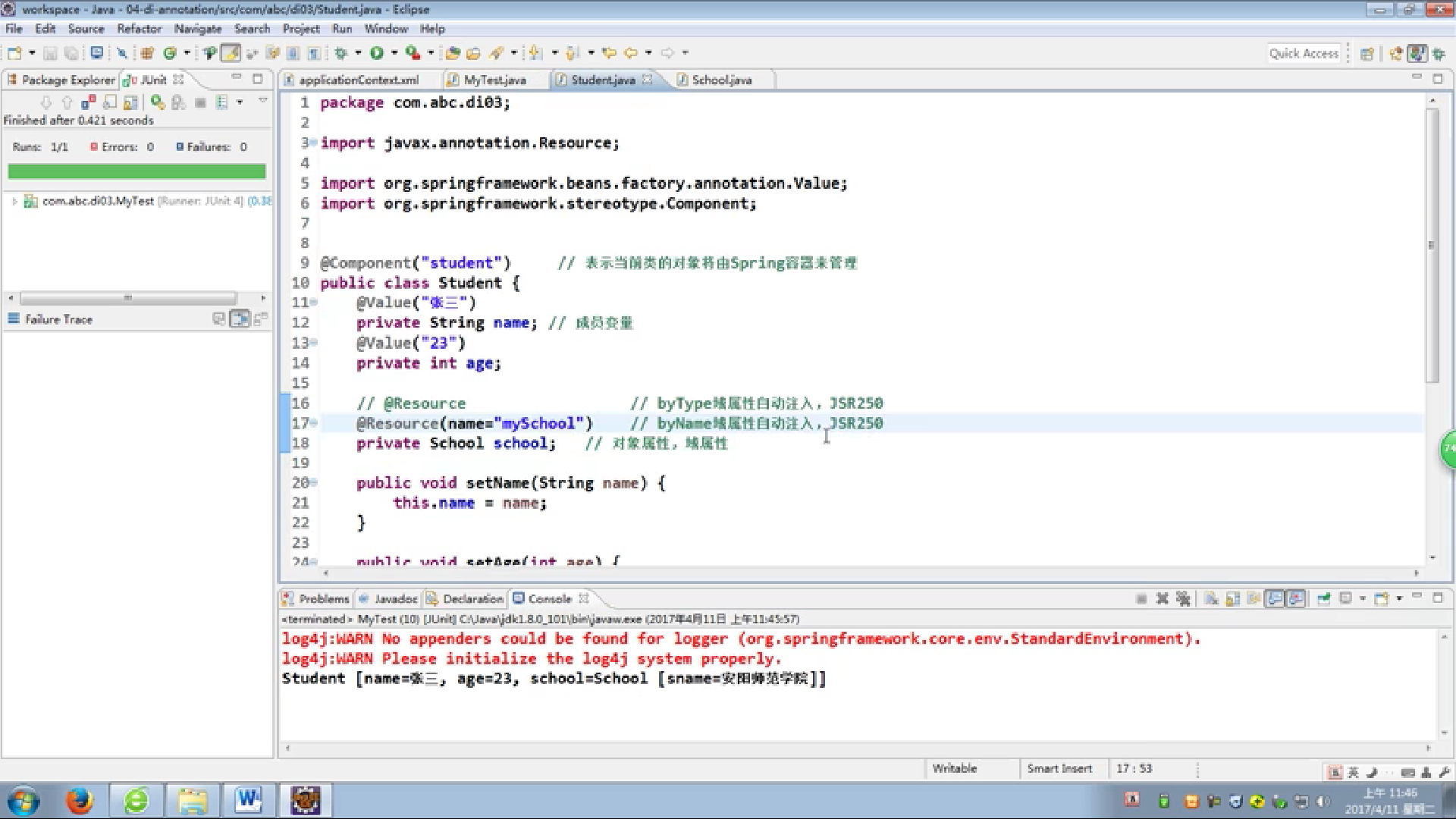Viewport: 1456px width, 819px height.
Task: Click the Back navigation arrow in toolbar
Action: [630, 53]
